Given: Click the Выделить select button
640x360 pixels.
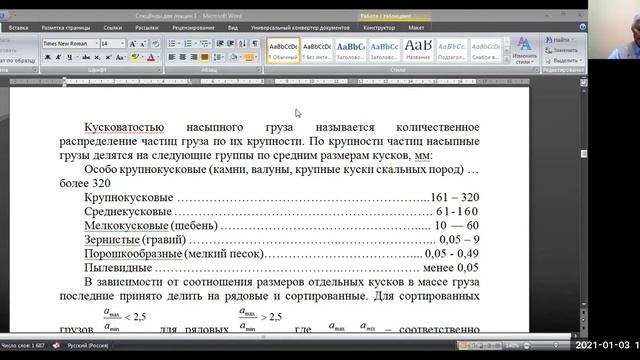Looking at the screenshot, I should (x=563, y=60).
